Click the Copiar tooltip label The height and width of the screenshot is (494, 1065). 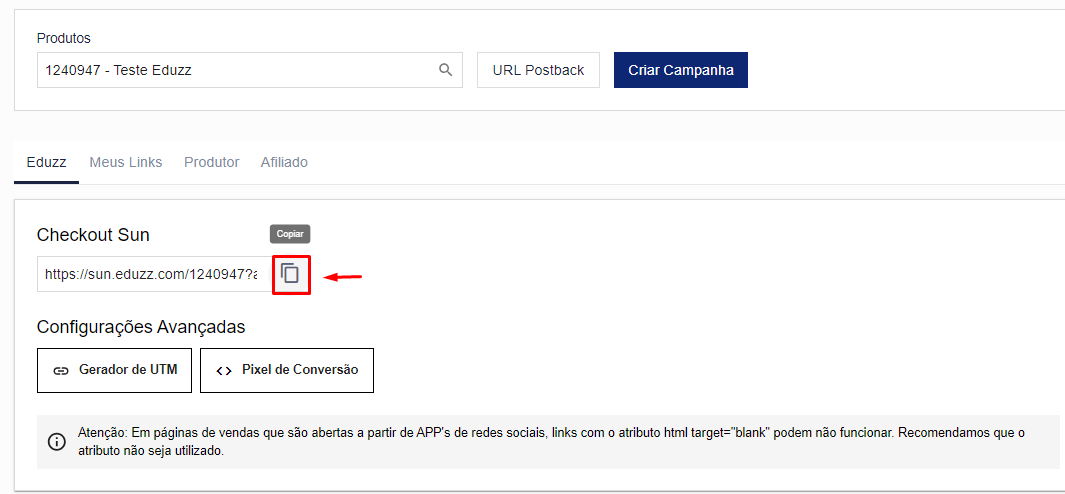(x=290, y=234)
